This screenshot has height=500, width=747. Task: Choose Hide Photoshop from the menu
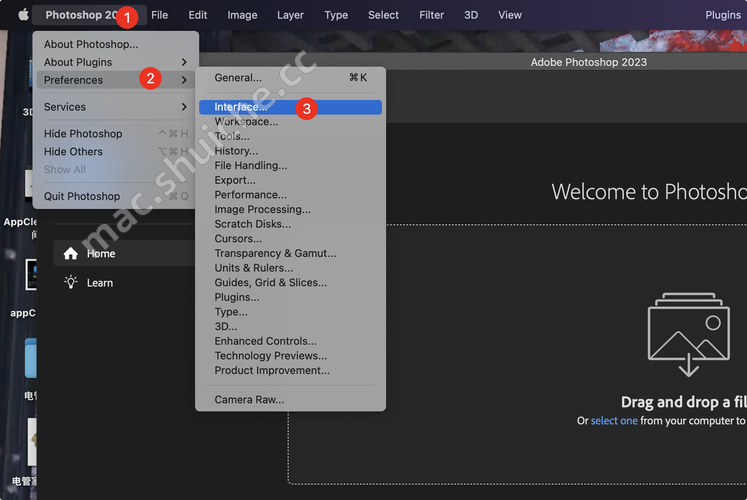tap(83, 134)
